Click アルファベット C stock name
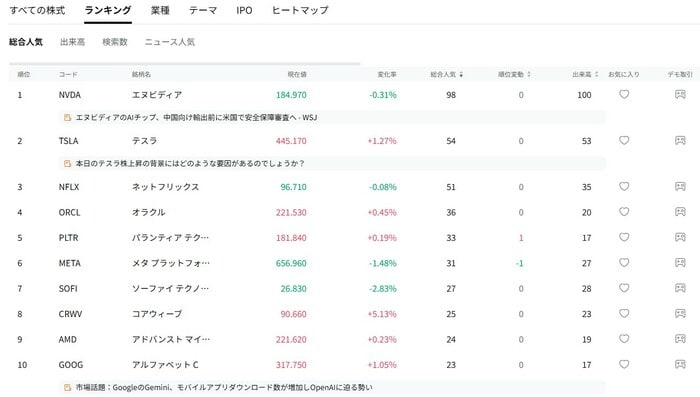700x397 pixels. 165,365
